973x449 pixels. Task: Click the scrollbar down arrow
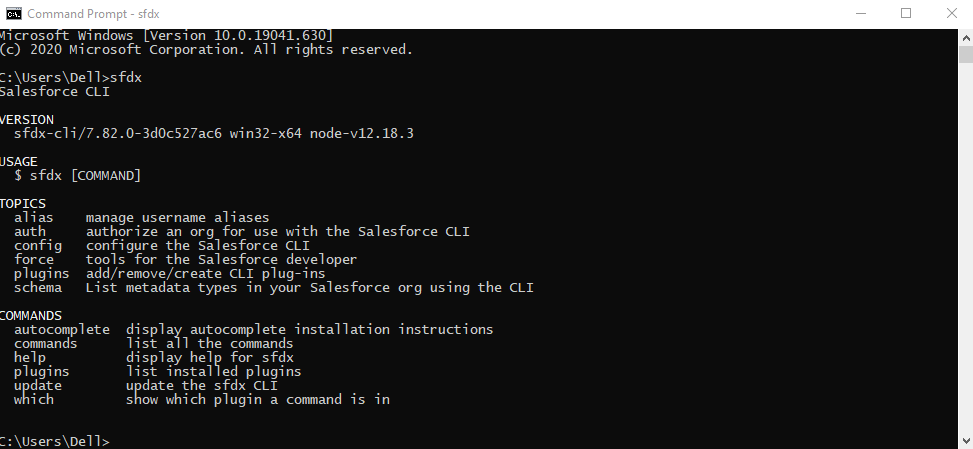click(965, 441)
